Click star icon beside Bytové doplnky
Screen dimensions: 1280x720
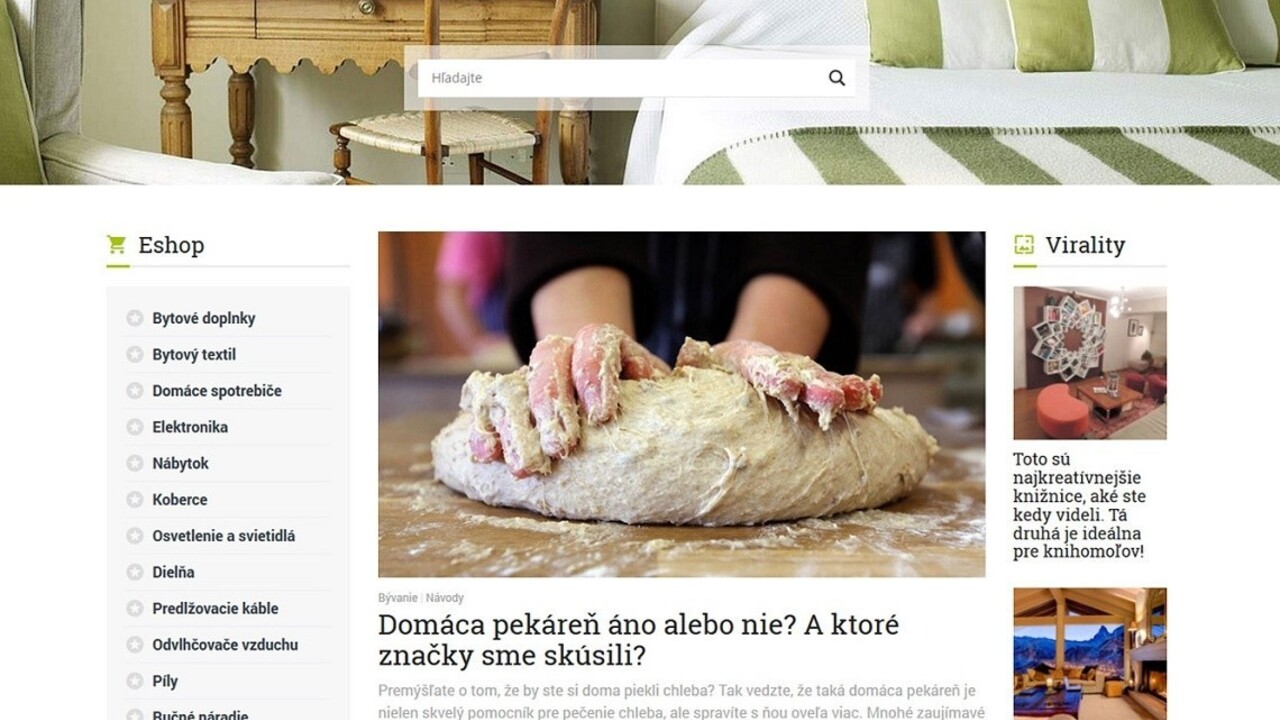click(135, 318)
